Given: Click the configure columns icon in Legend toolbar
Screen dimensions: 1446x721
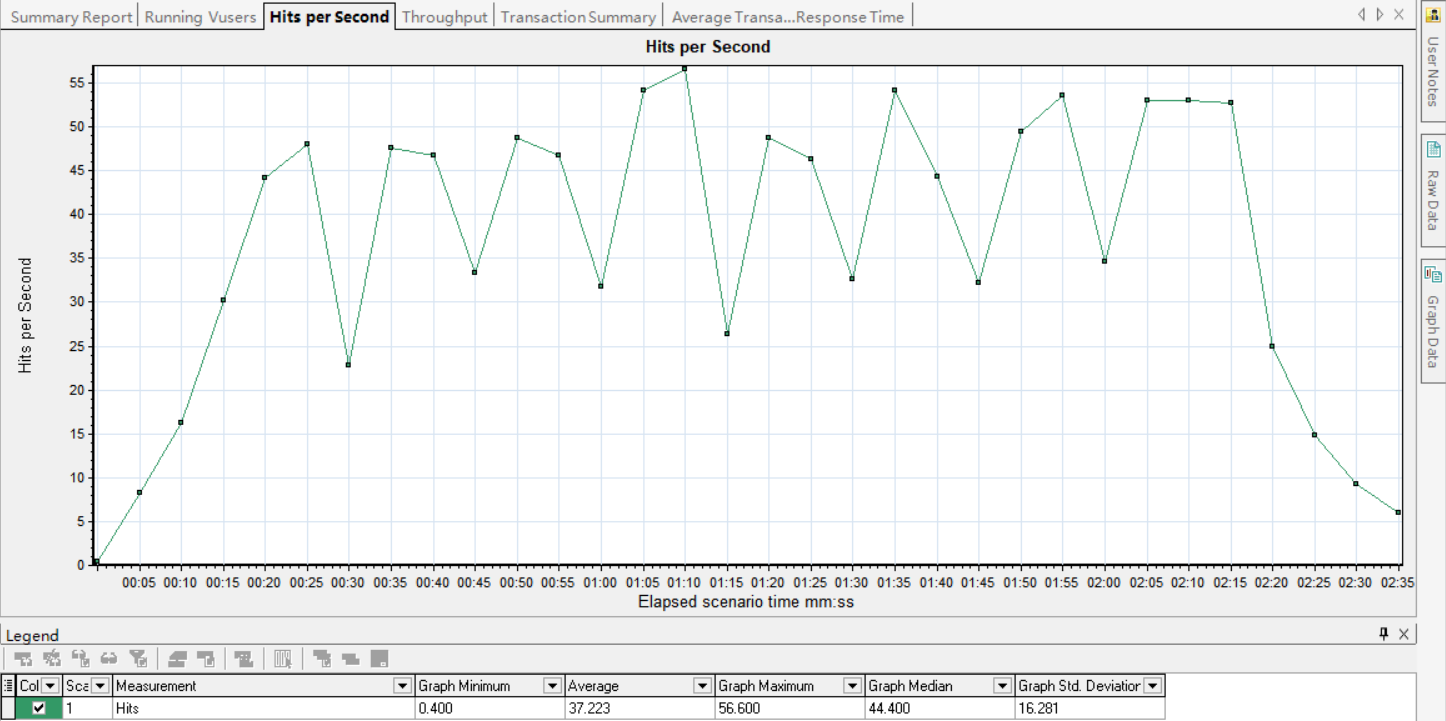Looking at the screenshot, I should [x=283, y=659].
